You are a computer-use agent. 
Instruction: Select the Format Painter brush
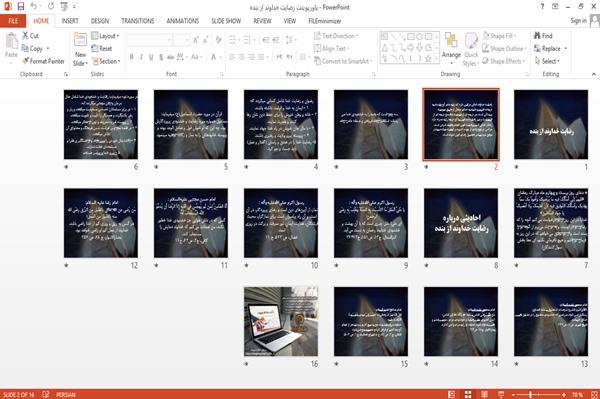point(25,61)
